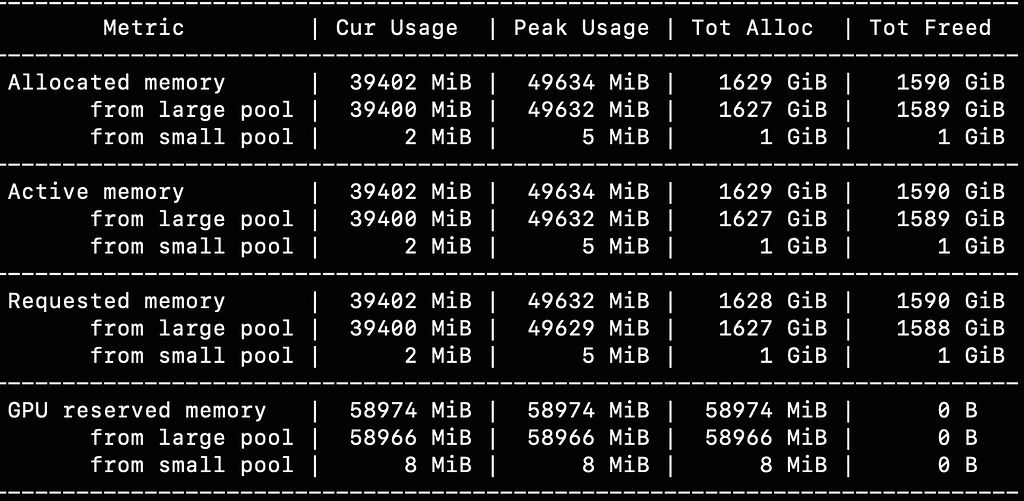Click Allocated memory's Peak Usage value 49634 MiB
The width and height of the screenshot is (1024, 501).
coord(588,82)
